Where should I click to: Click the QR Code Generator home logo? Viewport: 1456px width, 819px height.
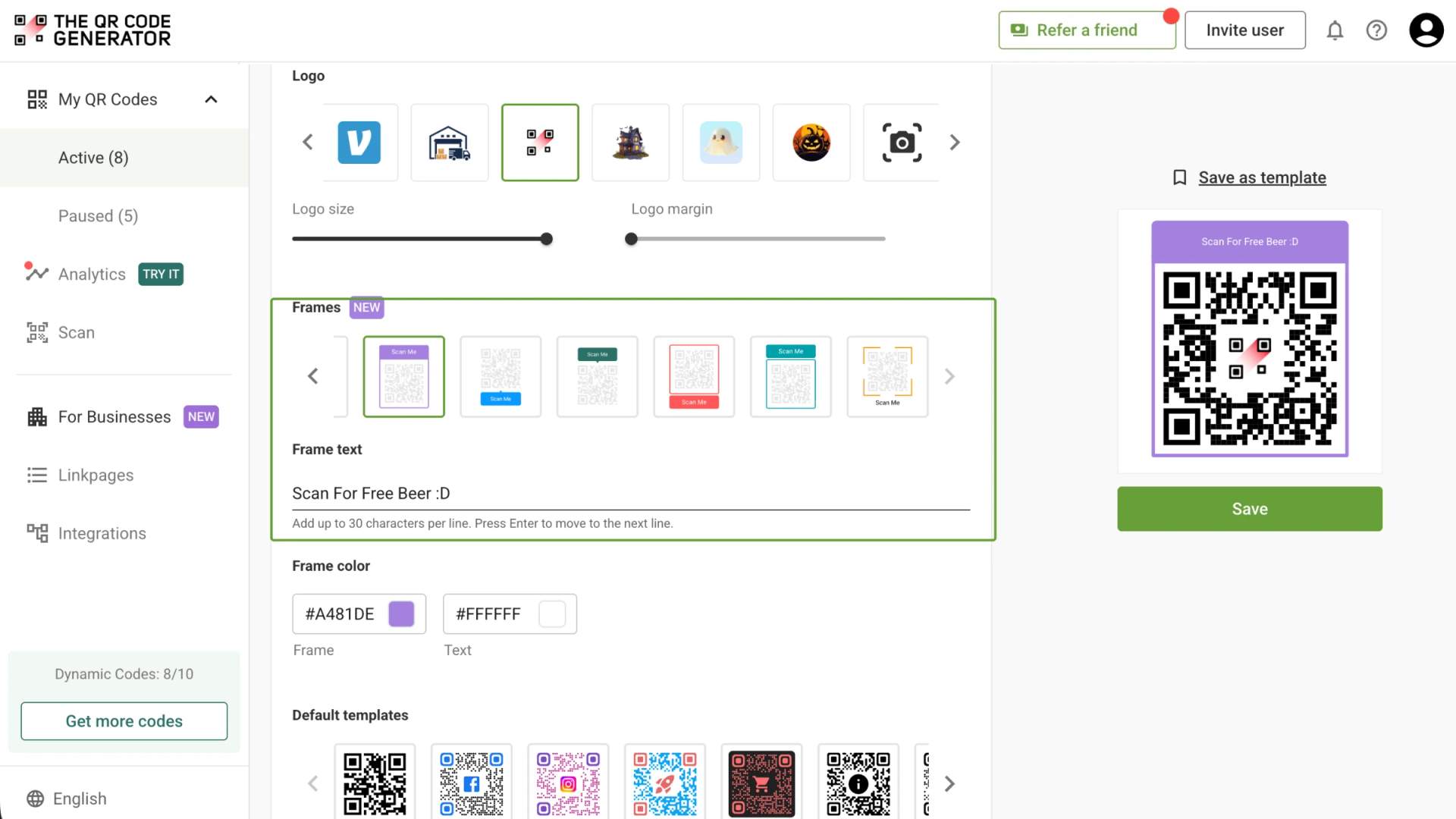point(93,30)
